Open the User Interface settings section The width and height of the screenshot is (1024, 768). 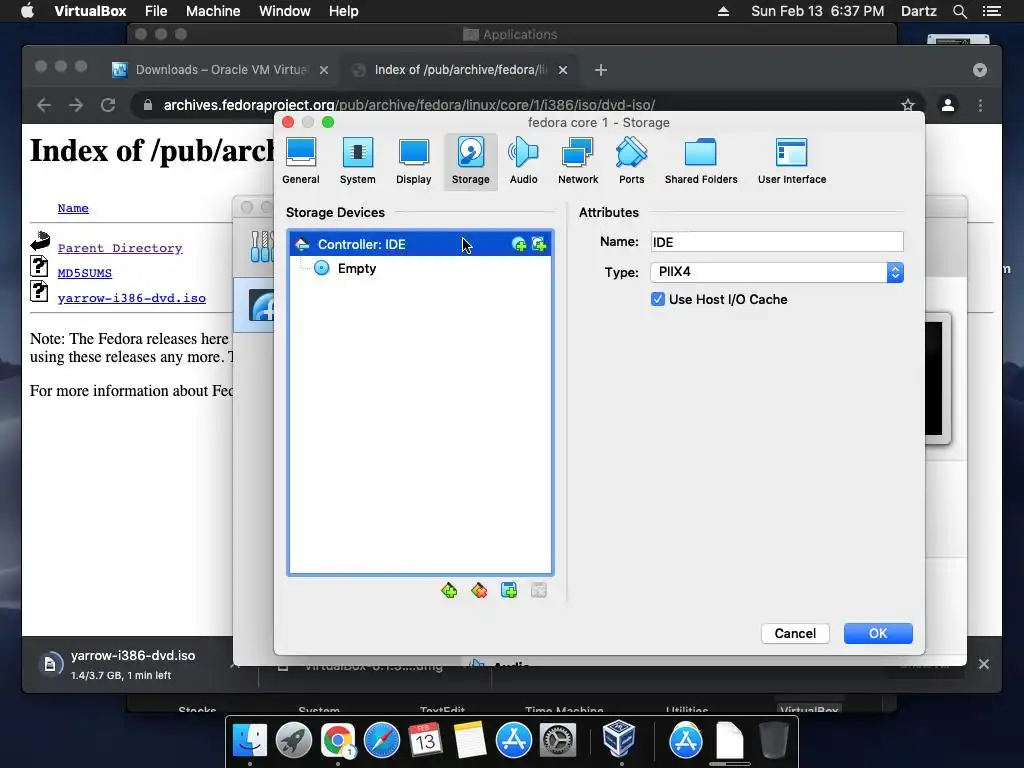pos(792,161)
